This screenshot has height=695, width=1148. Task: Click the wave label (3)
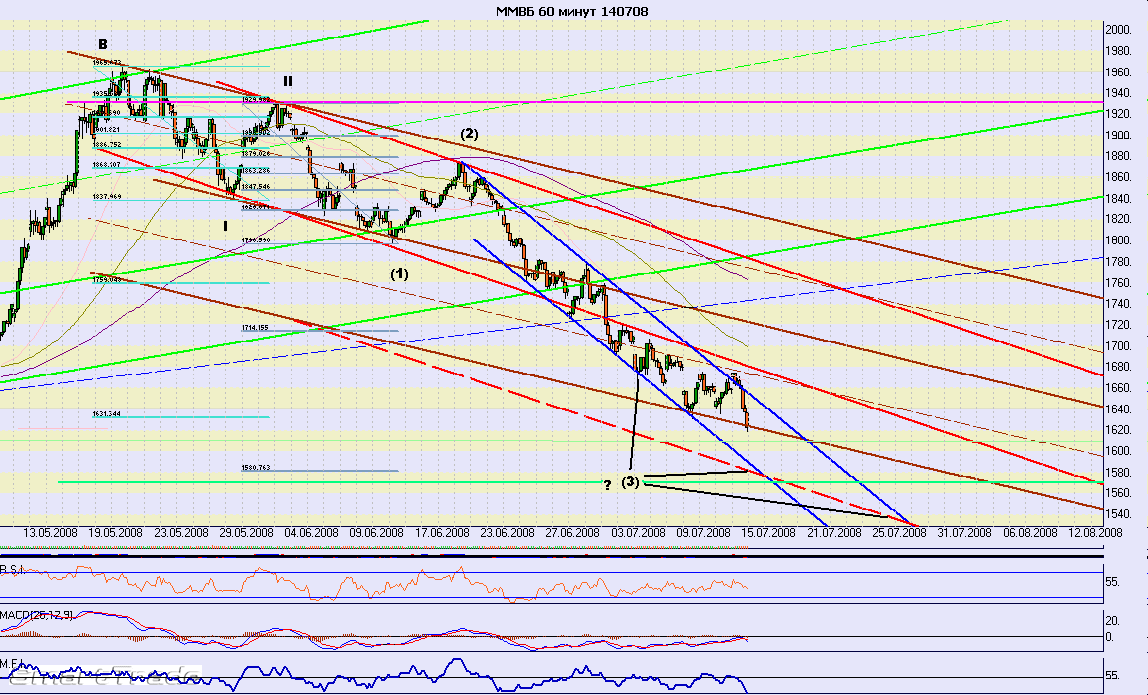tap(630, 482)
